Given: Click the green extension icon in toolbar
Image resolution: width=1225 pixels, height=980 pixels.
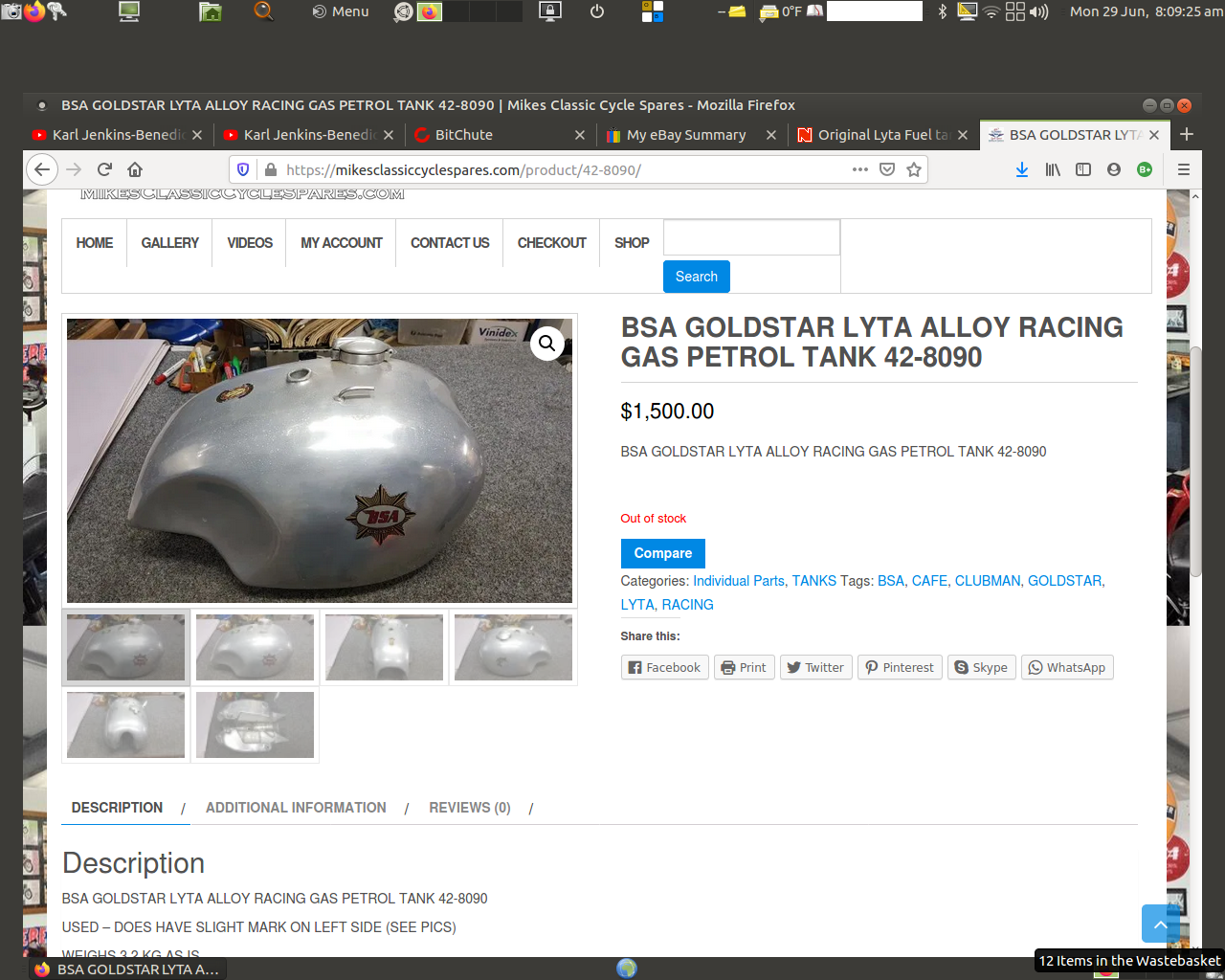Looking at the screenshot, I should pyautogui.click(x=1145, y=169).
